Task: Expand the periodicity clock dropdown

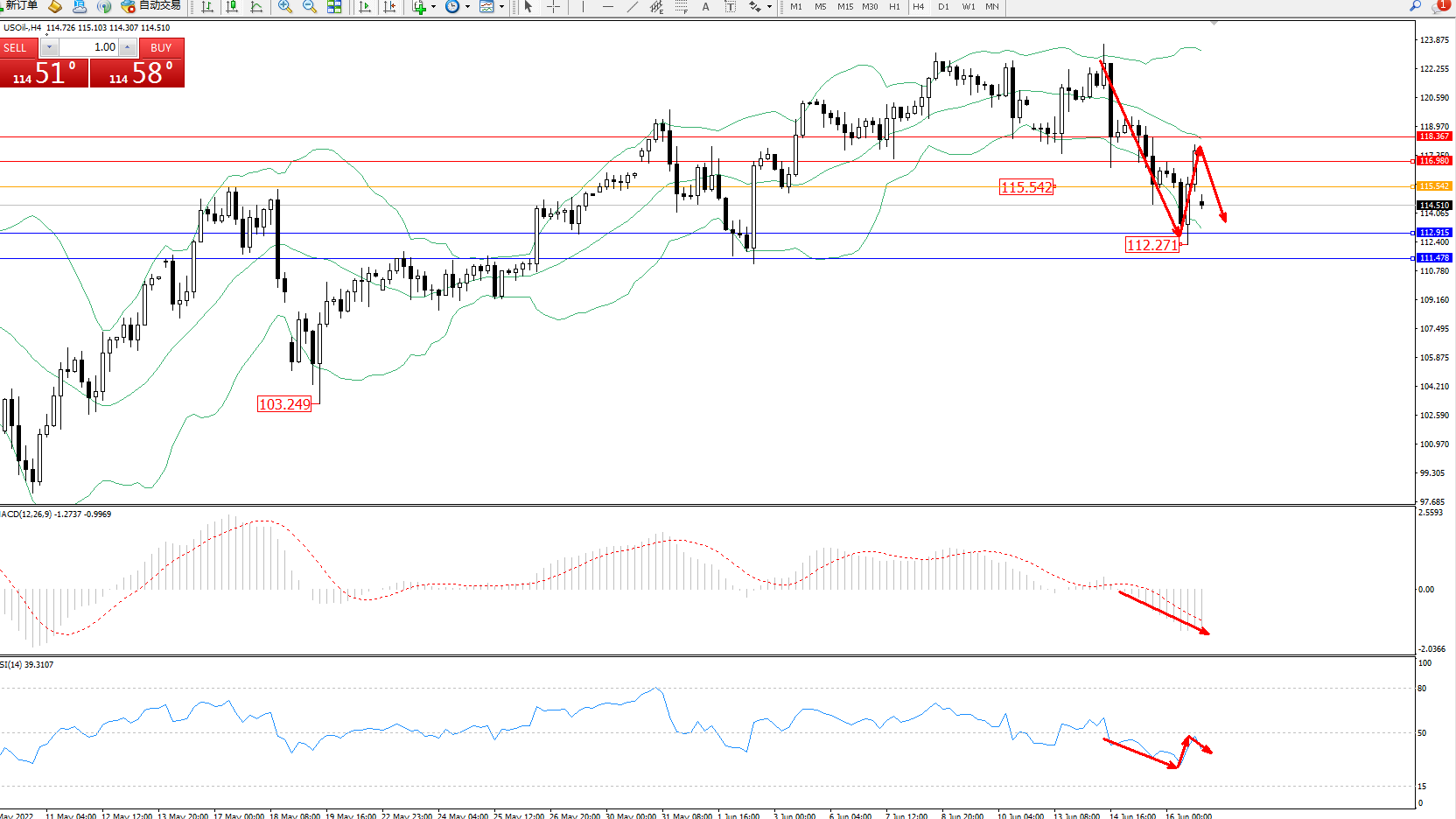Action: click(467, 7)
